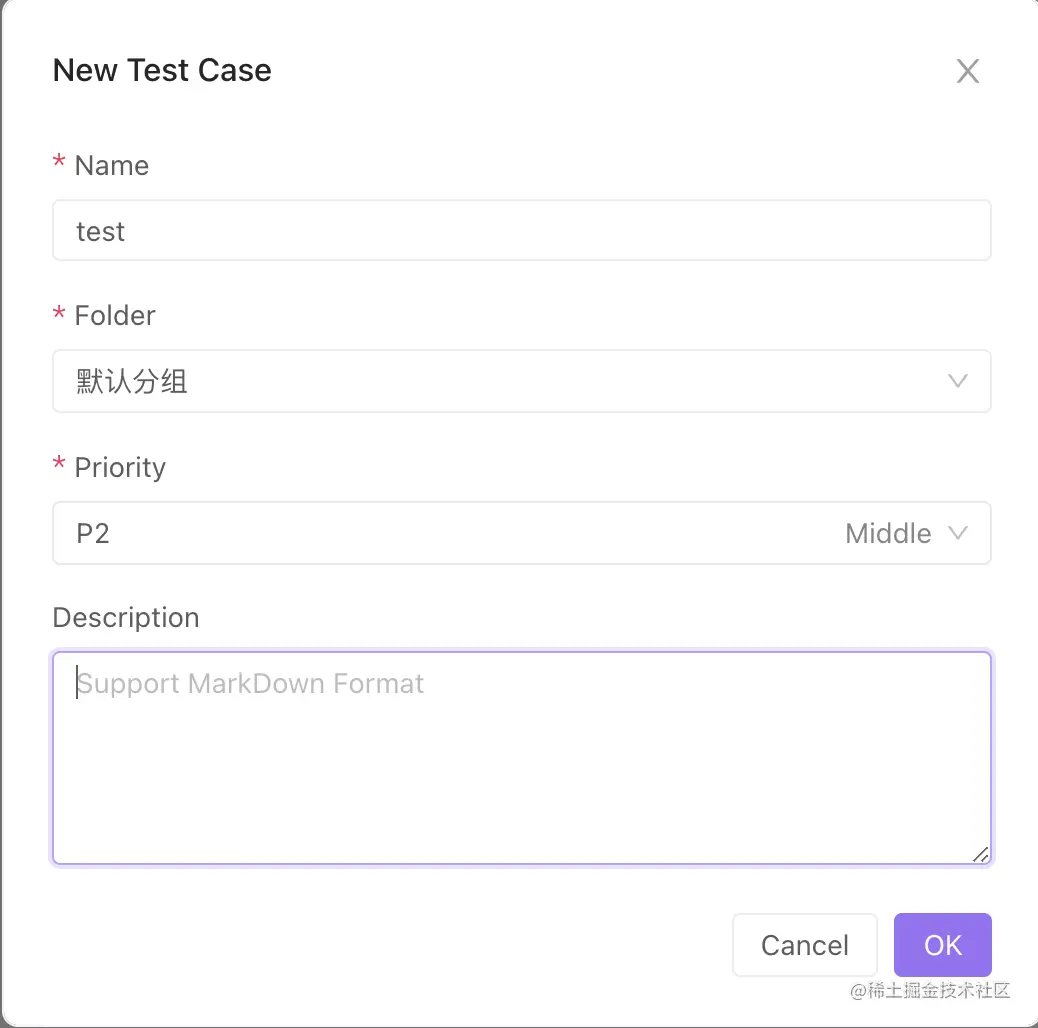
Task: Click the Folder dropdown chevron arrow
Action: tap(957, 381)
